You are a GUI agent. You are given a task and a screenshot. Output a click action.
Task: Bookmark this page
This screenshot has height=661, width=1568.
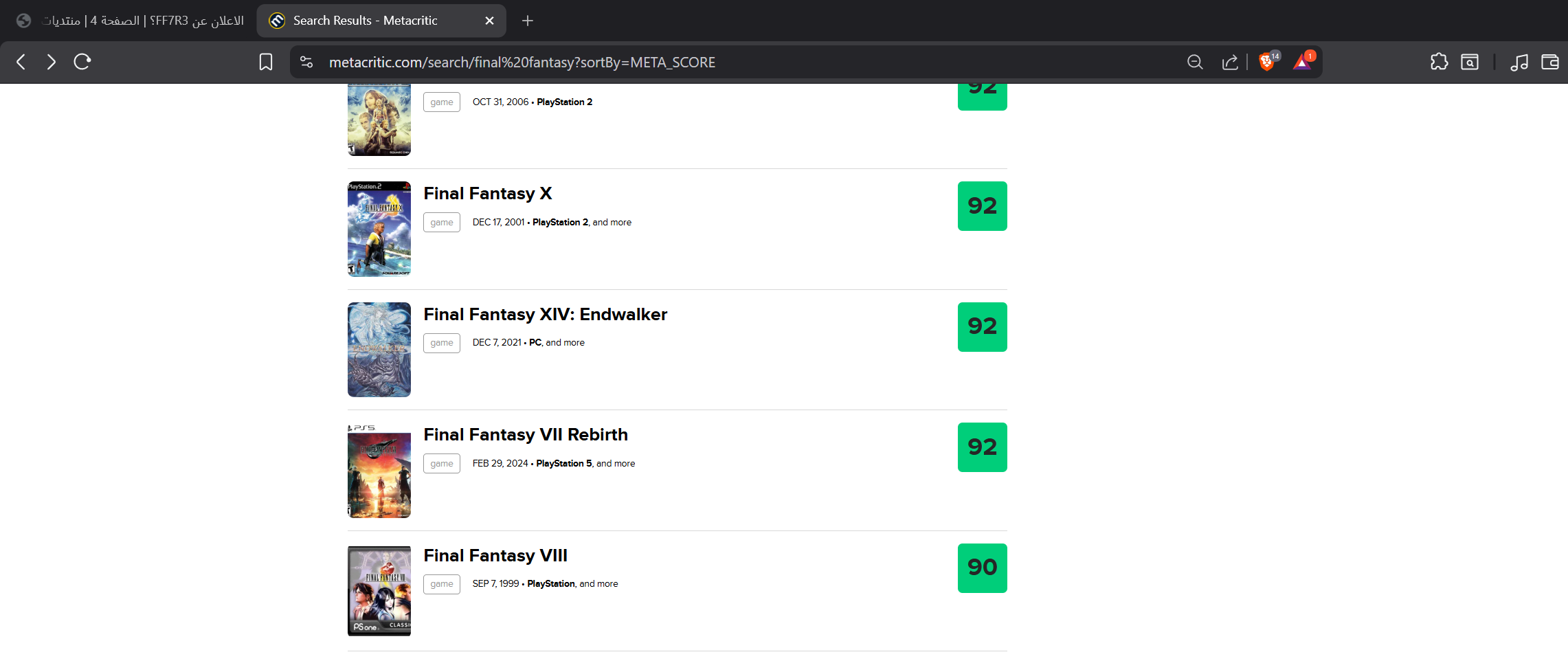coord(266,62)
